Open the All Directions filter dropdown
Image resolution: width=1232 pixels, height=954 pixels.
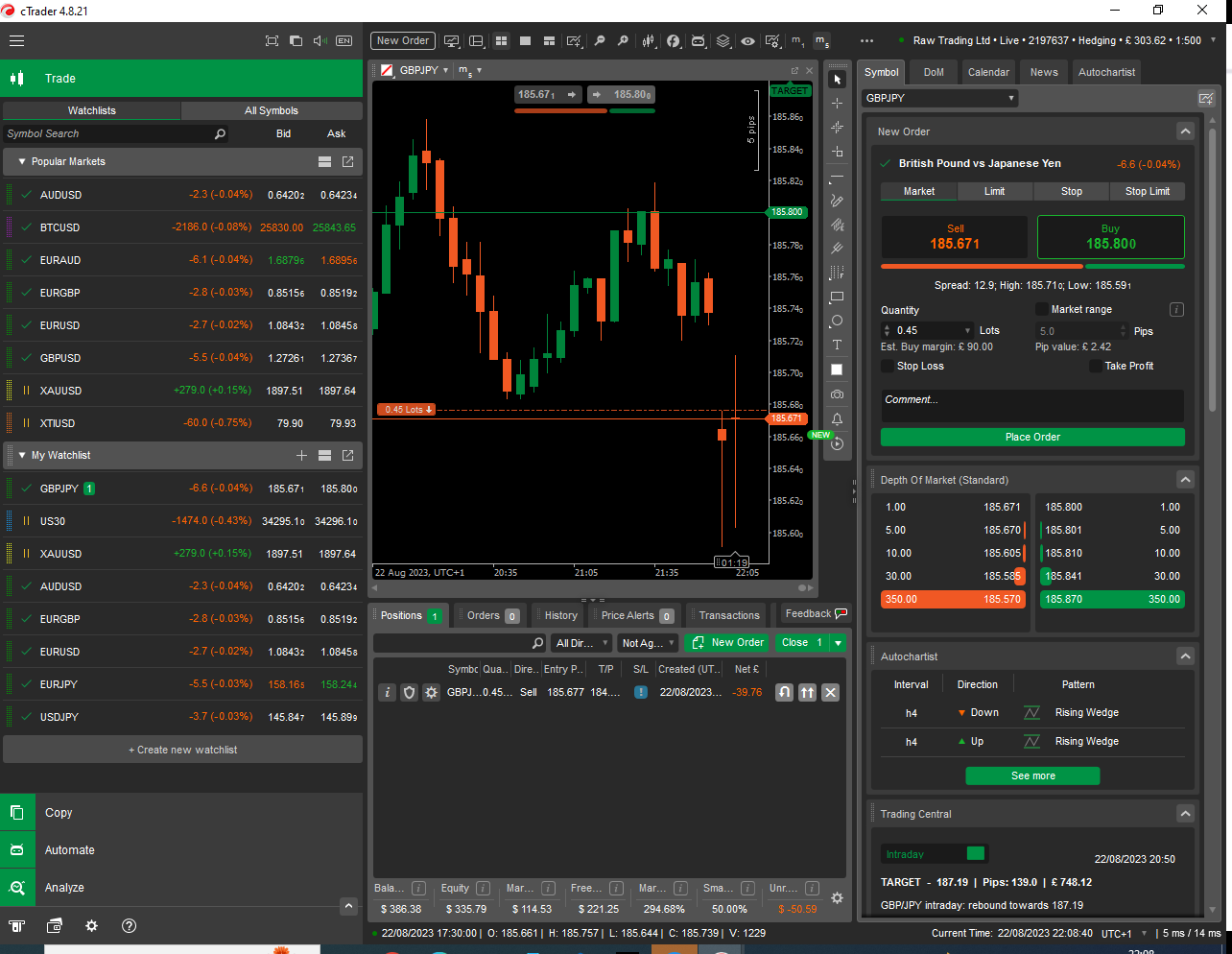tap(581, 643)
